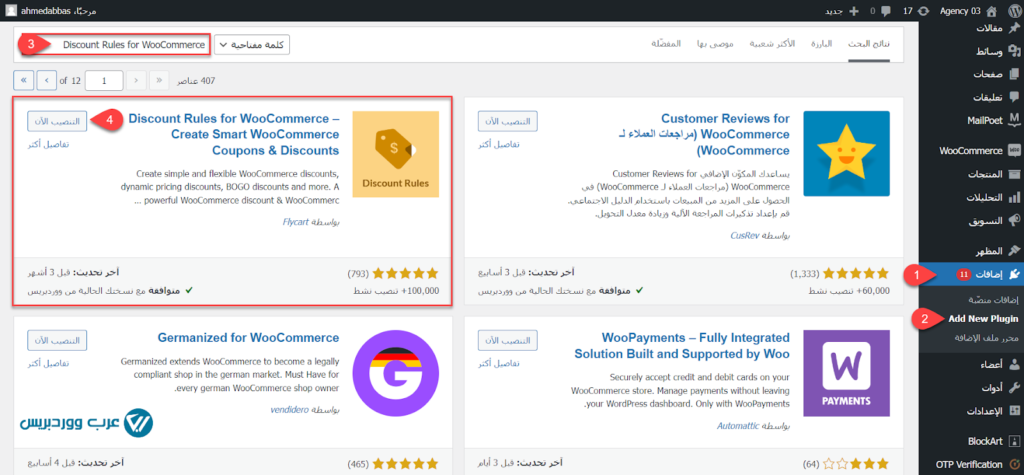
Task: Click the Media (وسائط) sidebar icon
Action: pyautogui.click(x=1014, y=51)
